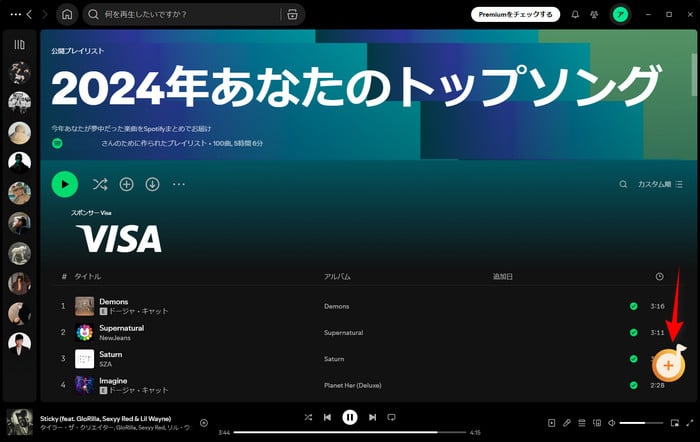Image resolution: width=700 pixels, height=442 pixels.
Task: Show the lyrics microphone view
Action: (x=567, y=423)
